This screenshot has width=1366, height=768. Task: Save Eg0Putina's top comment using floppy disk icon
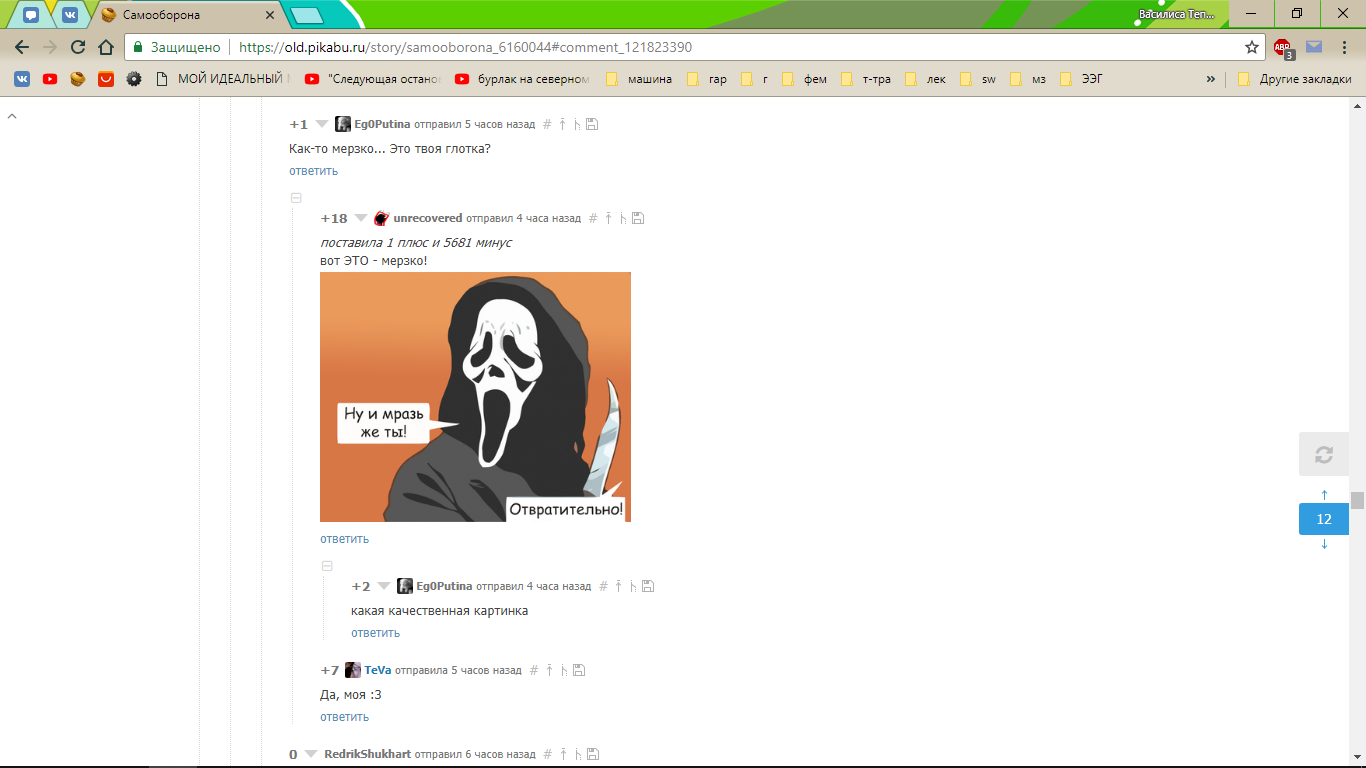(592, 124)
